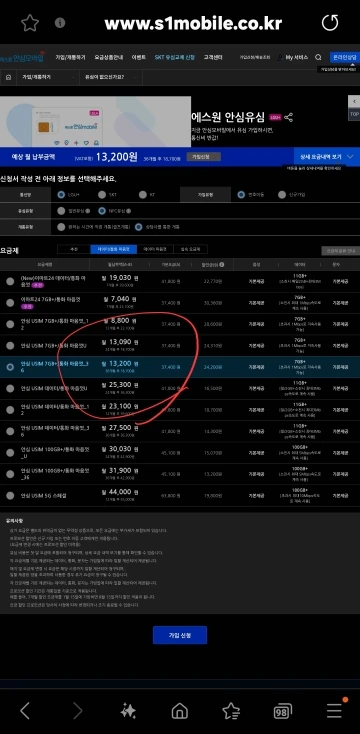Select the KT carrier radio
Viewport: 360px width, 734px height.
click(142, 195)
